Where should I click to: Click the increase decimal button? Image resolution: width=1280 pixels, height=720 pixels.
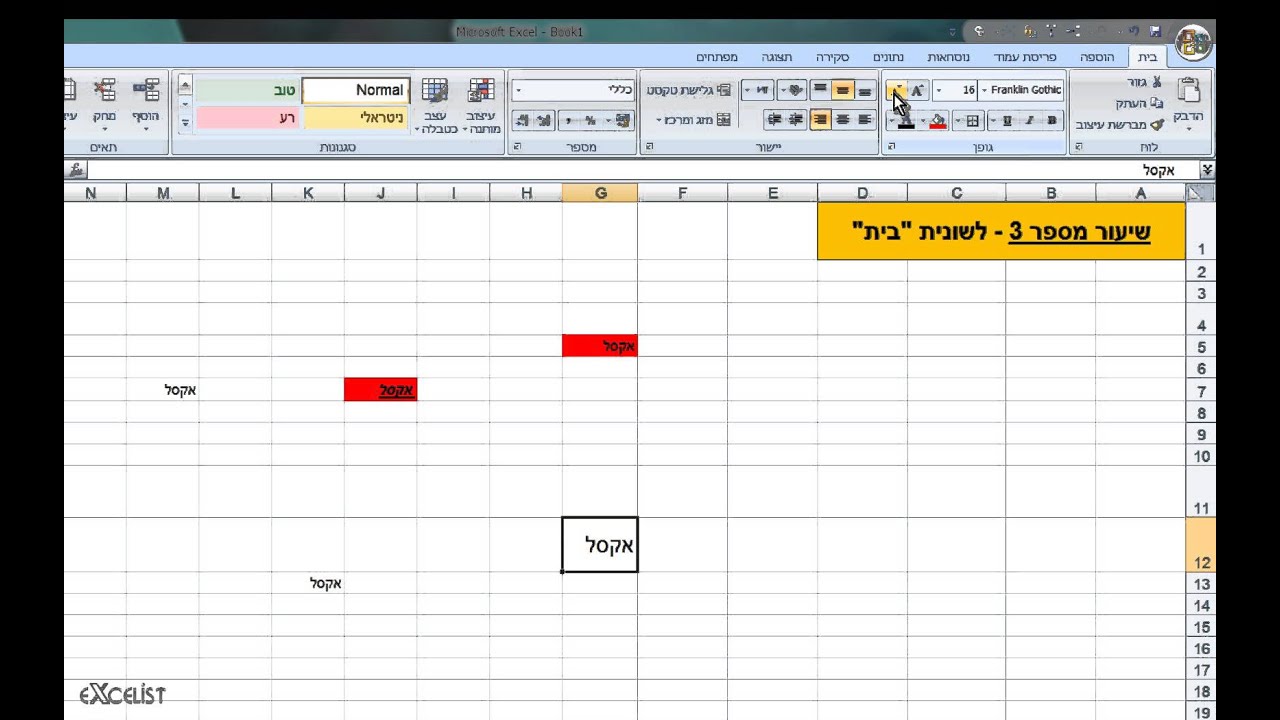click(545, 120)
